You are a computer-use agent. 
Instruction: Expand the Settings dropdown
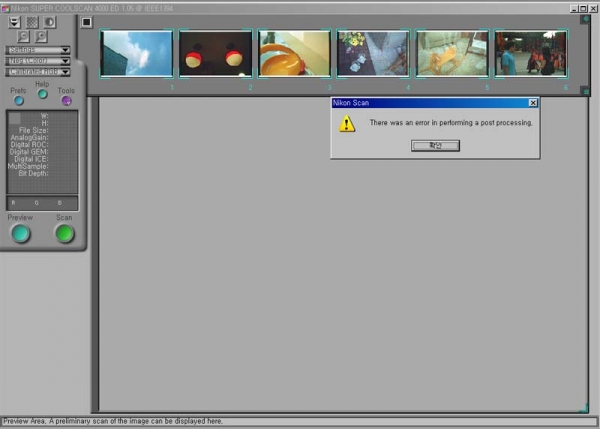39,49
